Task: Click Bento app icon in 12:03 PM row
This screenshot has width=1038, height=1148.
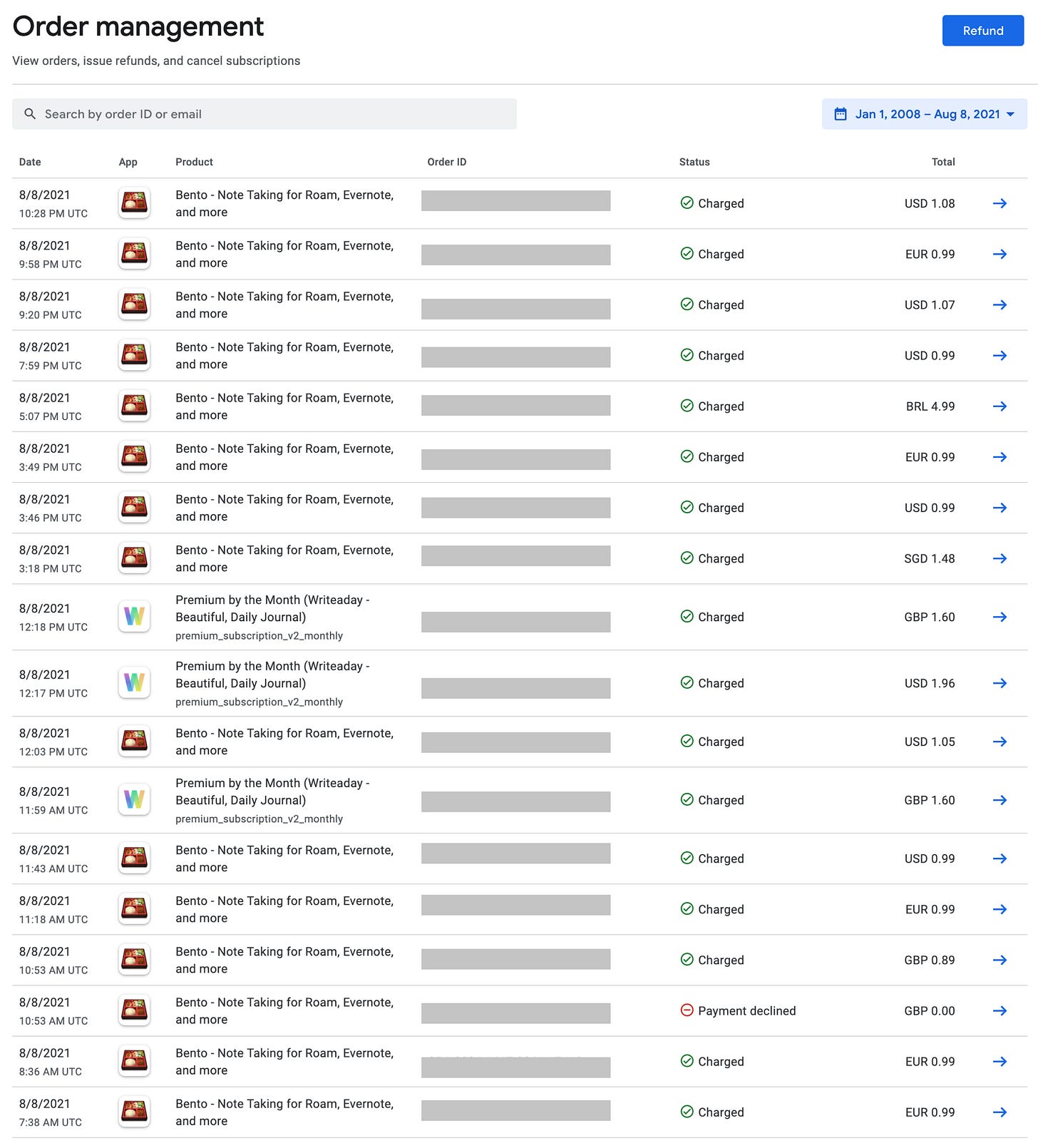Action: (134, 742)
